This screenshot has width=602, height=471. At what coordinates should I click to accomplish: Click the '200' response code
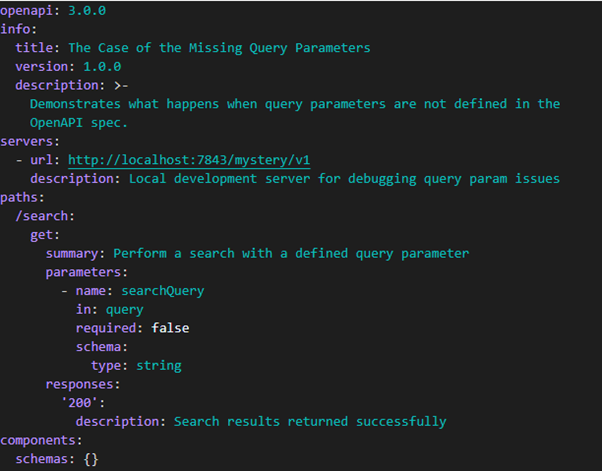point(79,403)
